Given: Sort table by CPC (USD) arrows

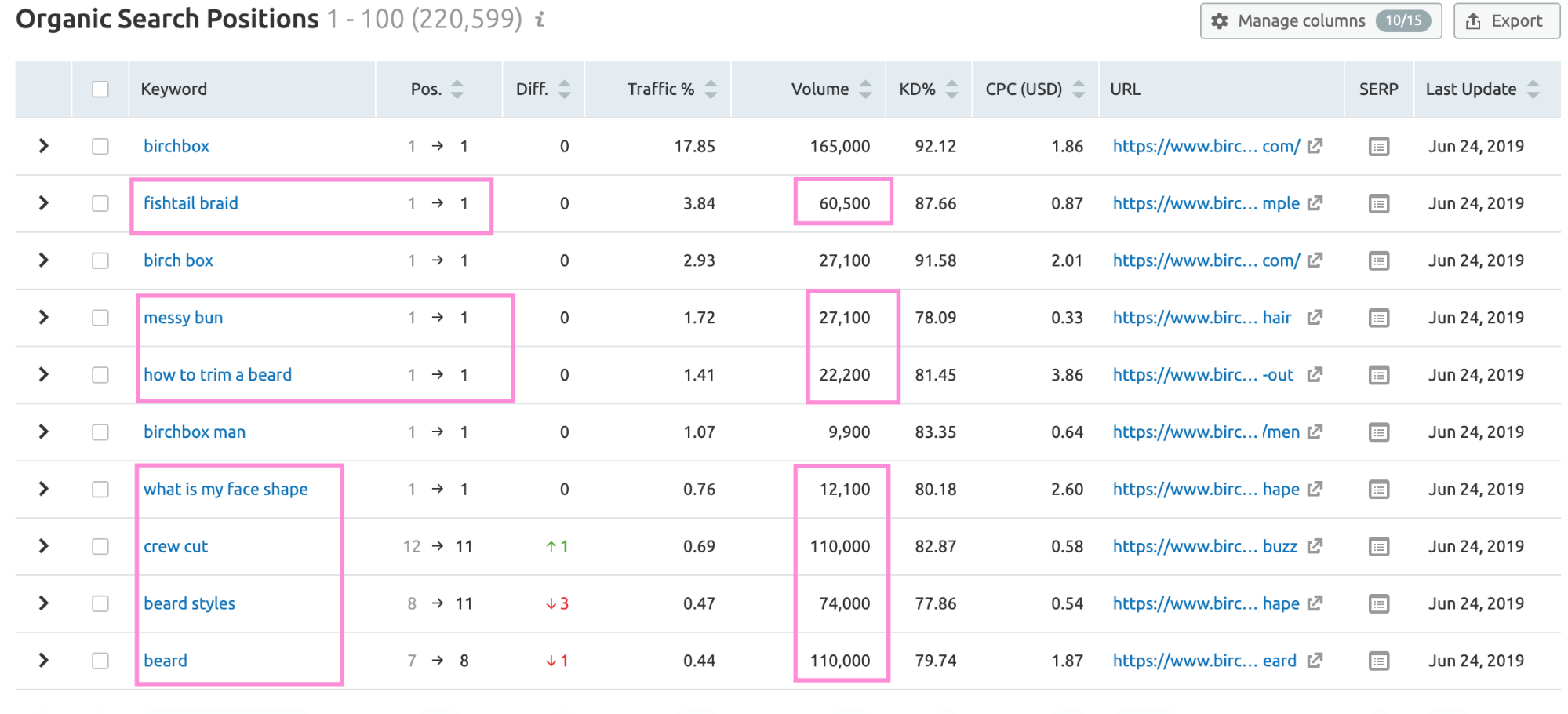Looking at the screenshot, I should (1079, 89).
